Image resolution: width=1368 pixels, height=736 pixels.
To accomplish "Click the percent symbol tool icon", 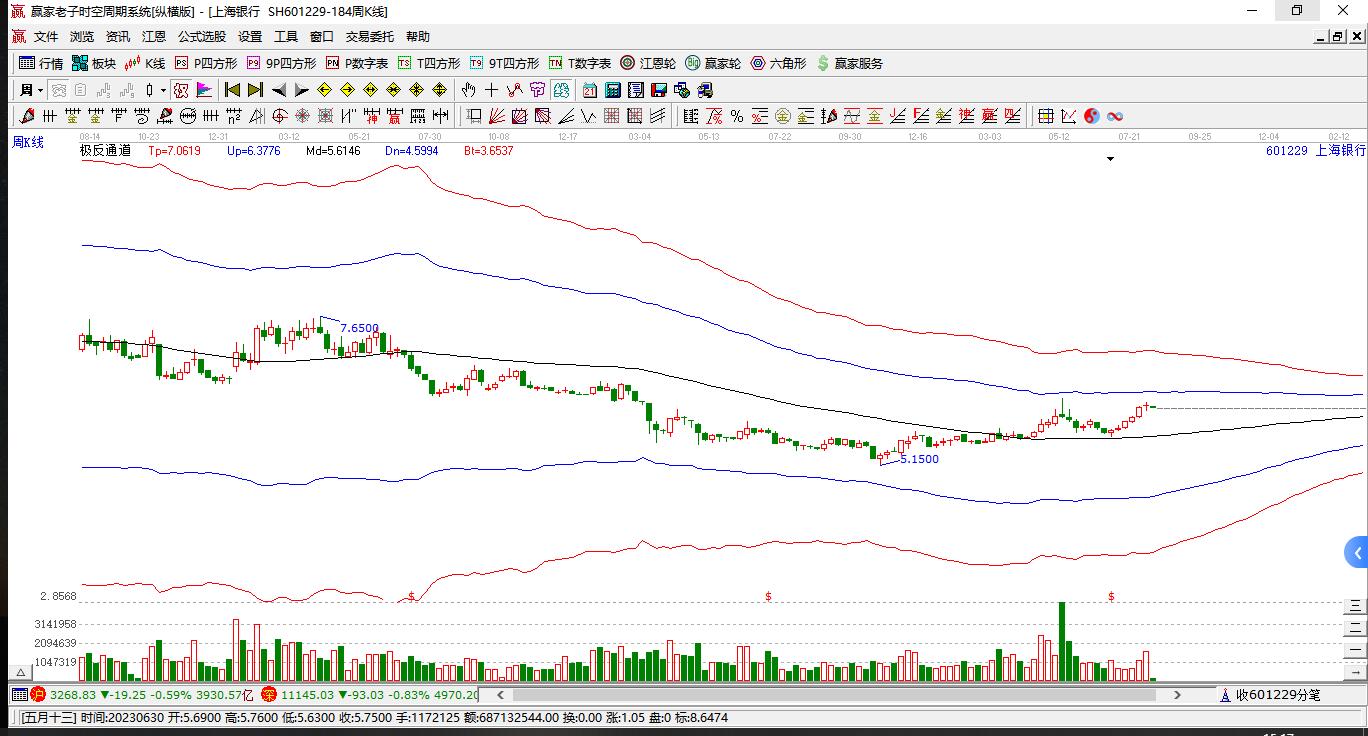I will [x=736, y=116].
